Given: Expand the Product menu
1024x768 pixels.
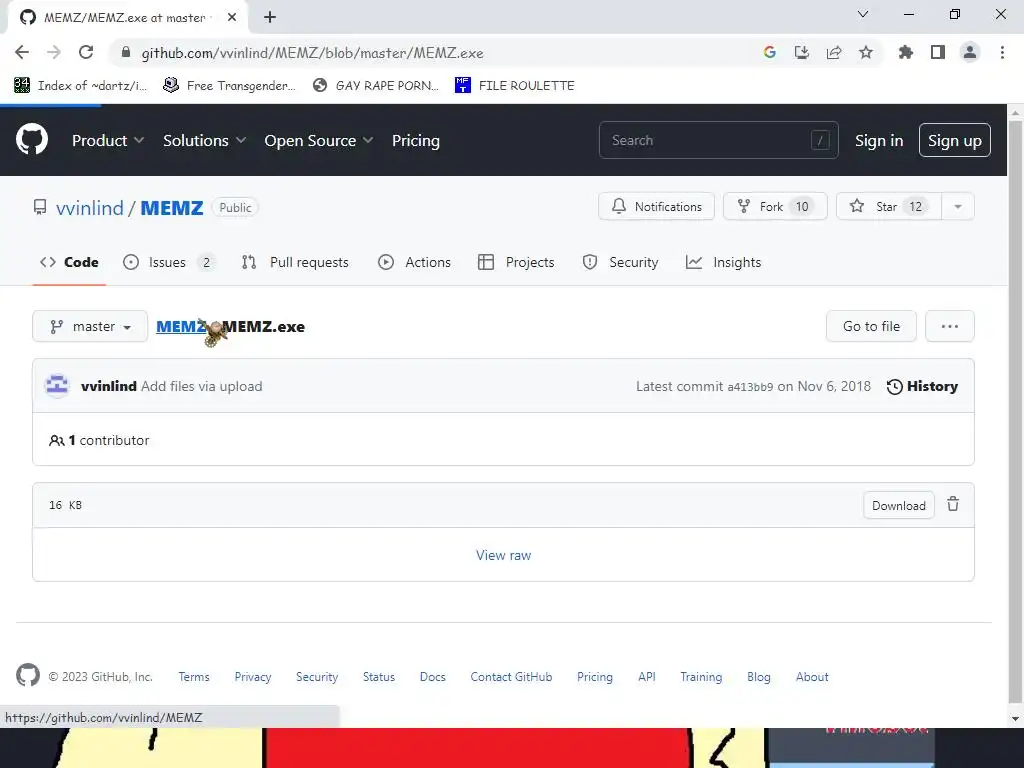Looking at the screenshot, I should point(108,140).
